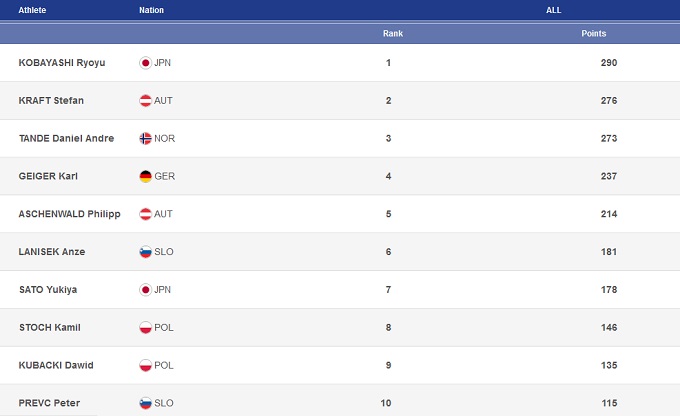
Task: Select the TANDE Daniel Andre name
Action: pyautogui.click(x=66, y=138)
